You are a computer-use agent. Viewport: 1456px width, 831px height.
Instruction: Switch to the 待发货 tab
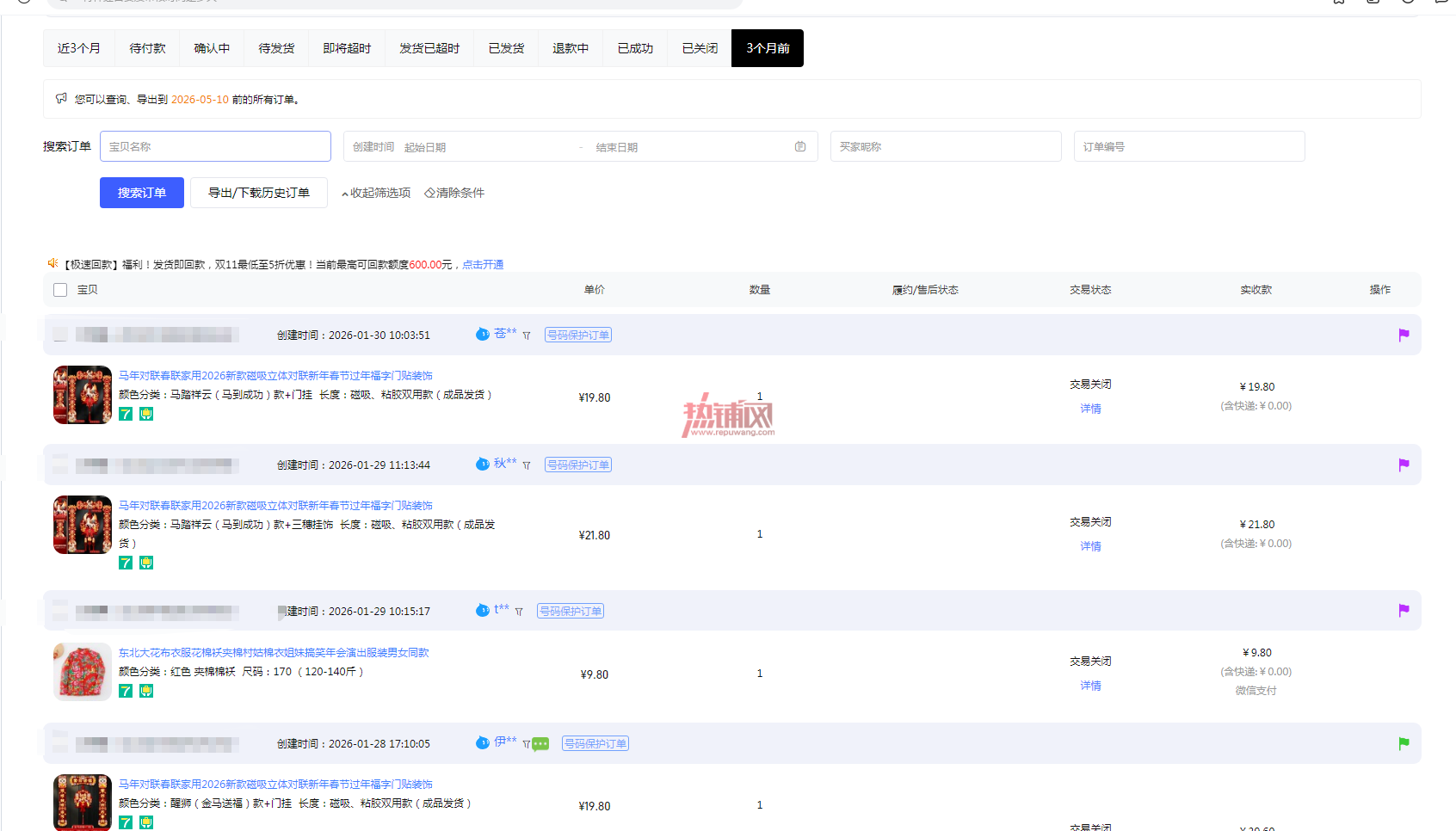tap(276, 48)
